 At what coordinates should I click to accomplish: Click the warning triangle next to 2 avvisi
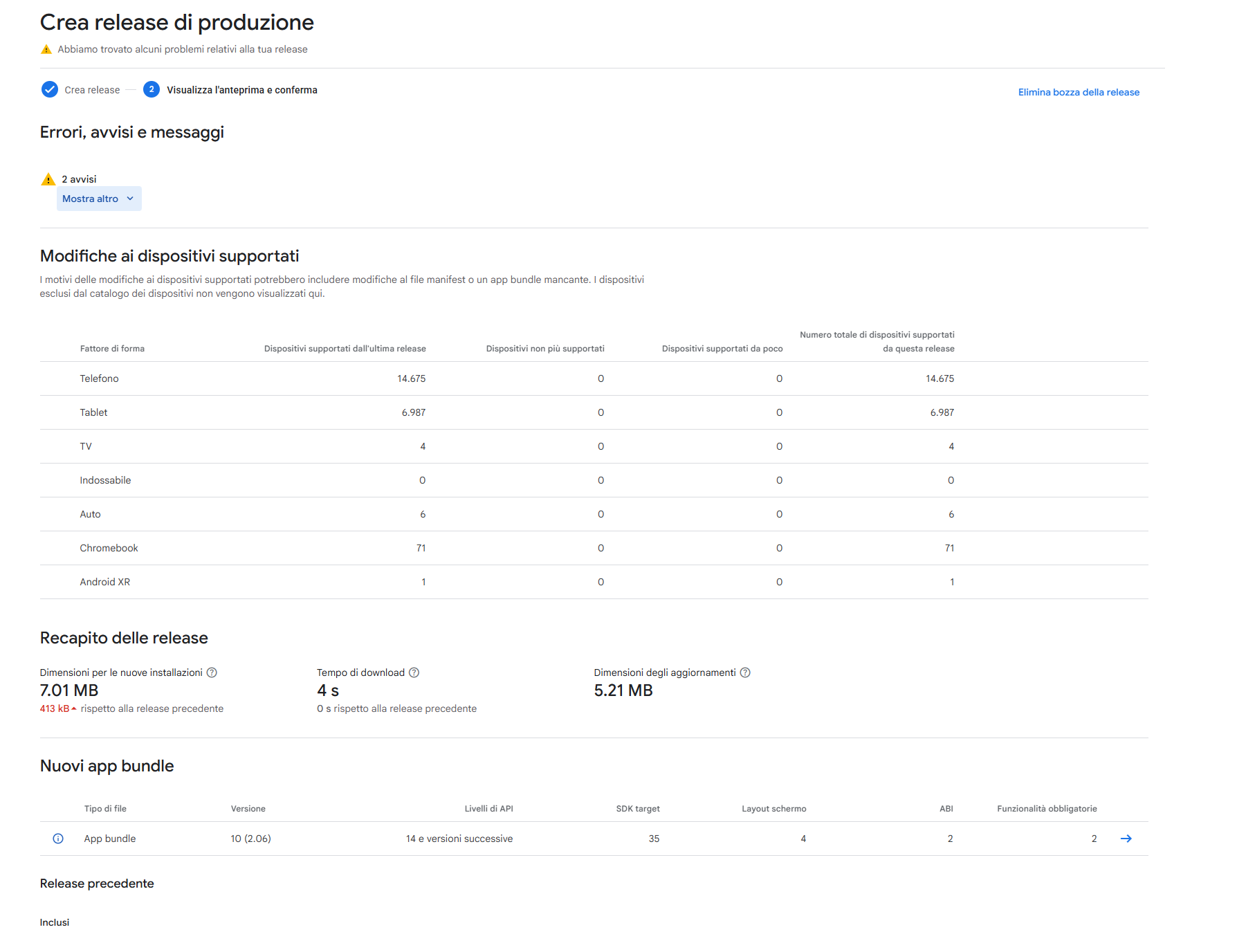pos(48,179)
